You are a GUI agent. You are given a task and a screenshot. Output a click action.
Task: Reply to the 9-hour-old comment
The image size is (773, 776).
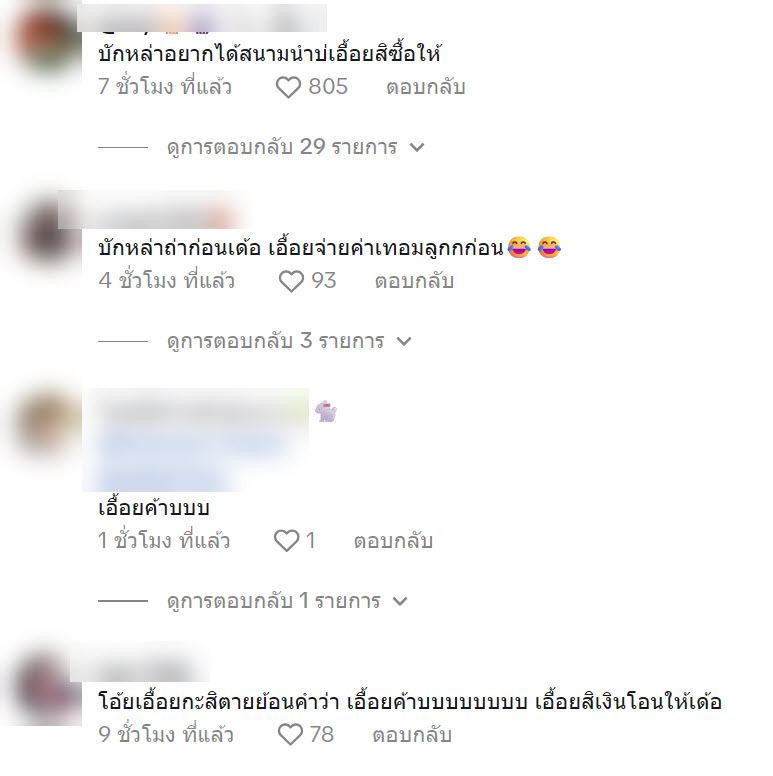tap(412, 734)
